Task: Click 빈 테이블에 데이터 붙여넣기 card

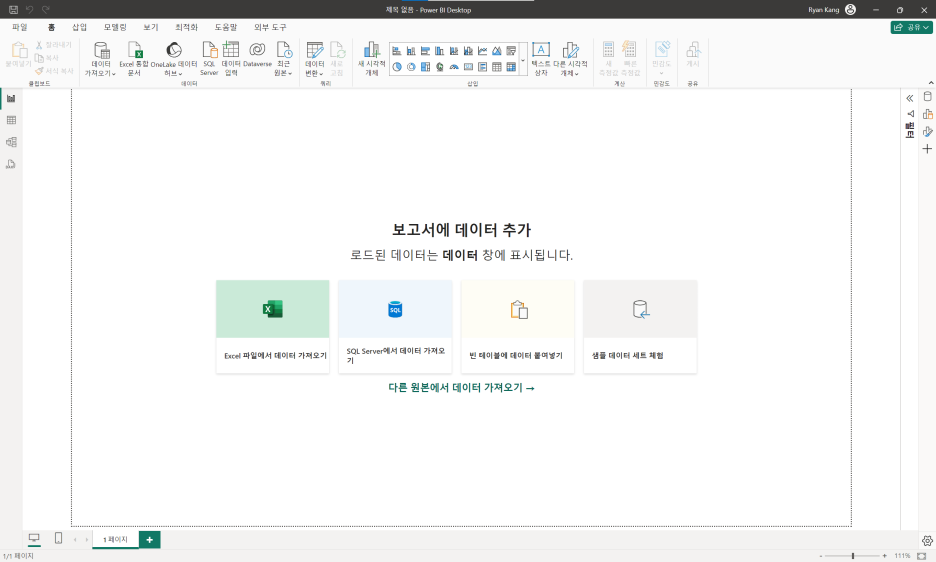Action: coord(518,327)
